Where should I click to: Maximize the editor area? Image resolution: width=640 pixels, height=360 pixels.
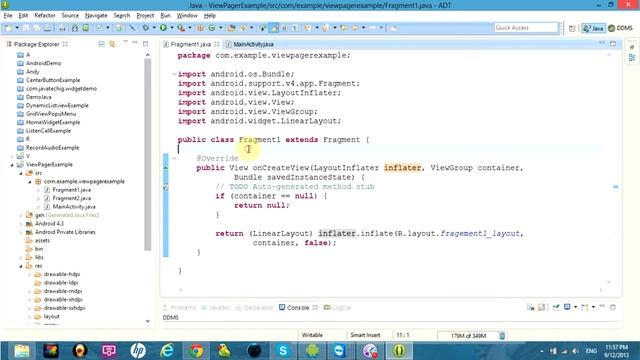613,43
